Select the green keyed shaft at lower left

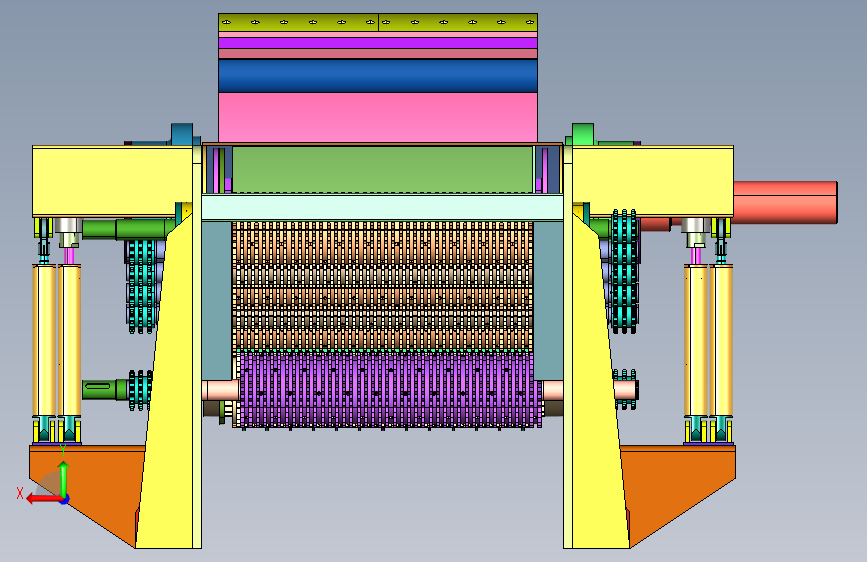105,389
